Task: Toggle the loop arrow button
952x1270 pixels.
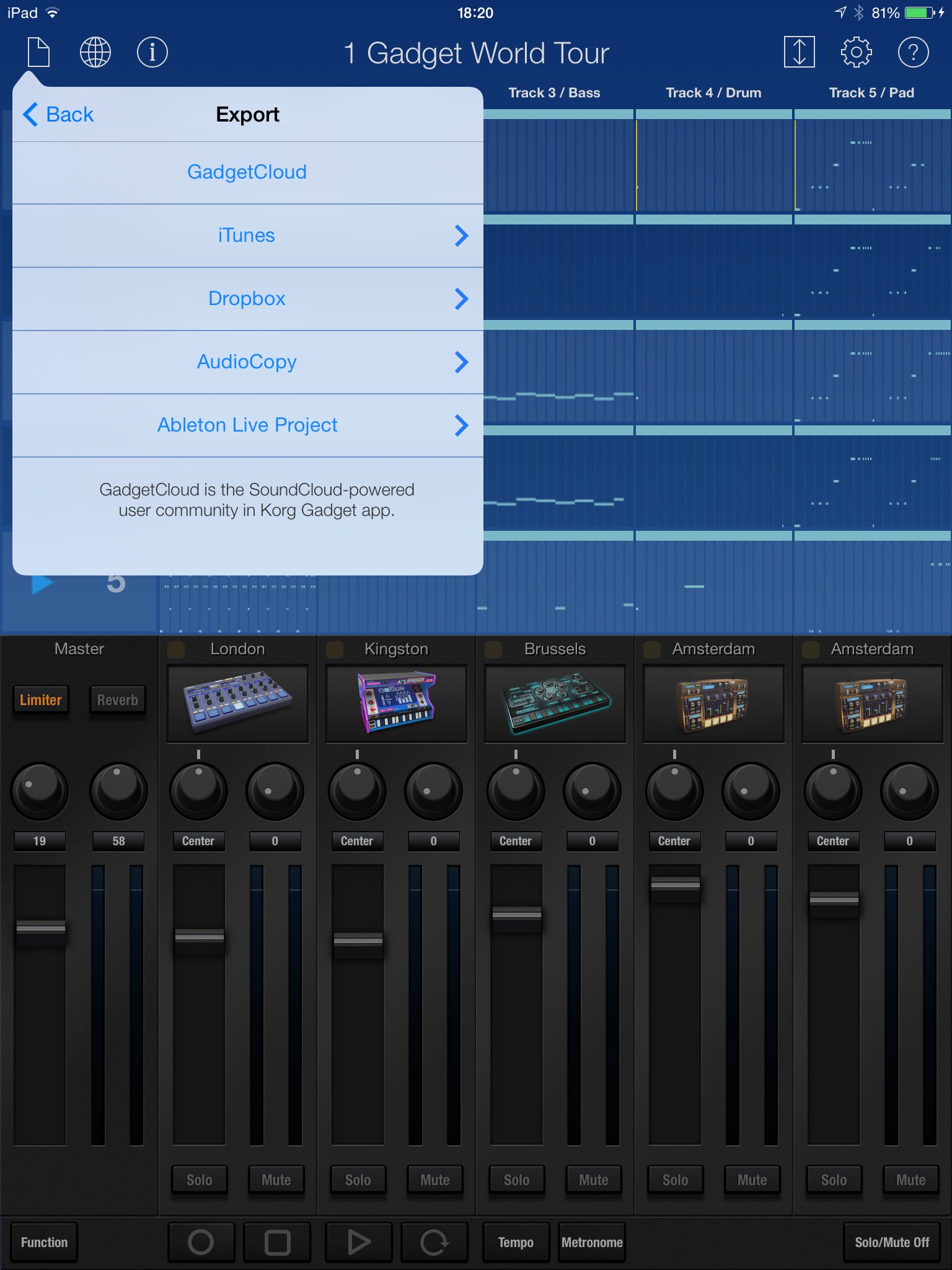Action: pos(434,1242)
